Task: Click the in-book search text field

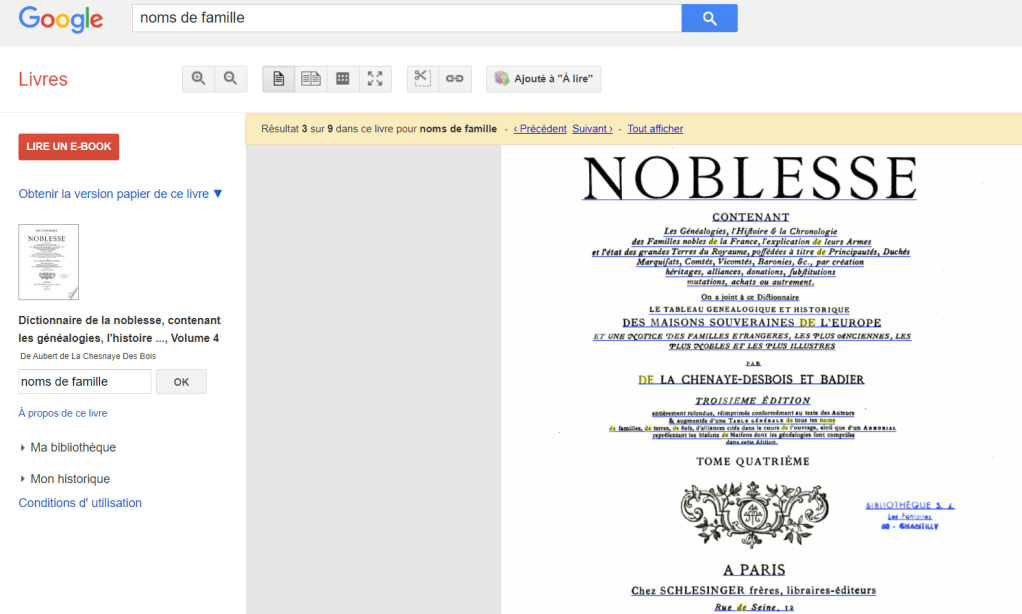Action: (85, 382)
